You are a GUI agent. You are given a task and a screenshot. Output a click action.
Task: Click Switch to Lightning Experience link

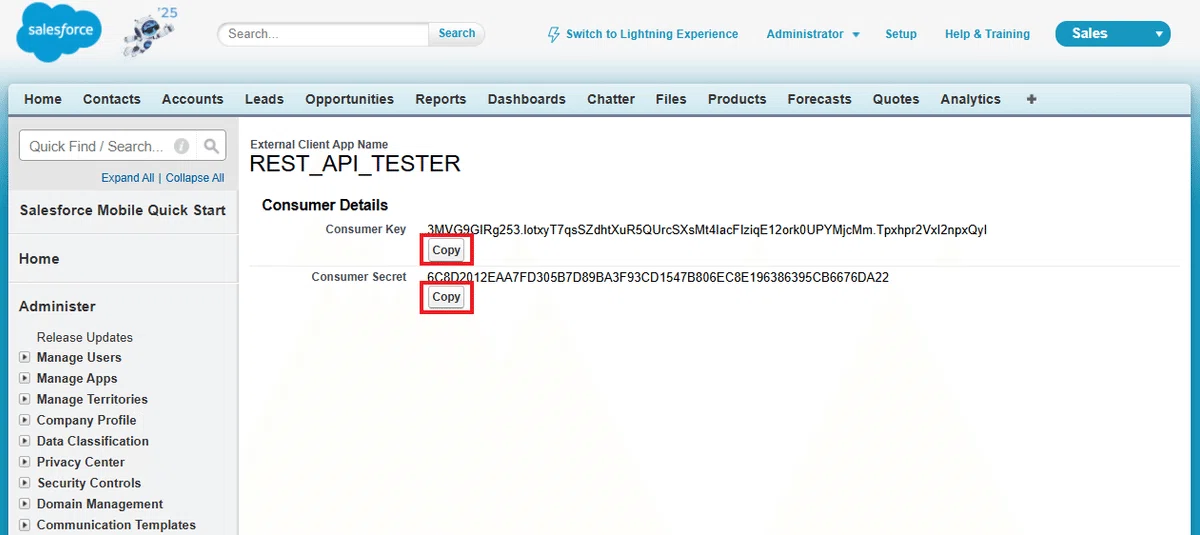[x=652, y=34]
